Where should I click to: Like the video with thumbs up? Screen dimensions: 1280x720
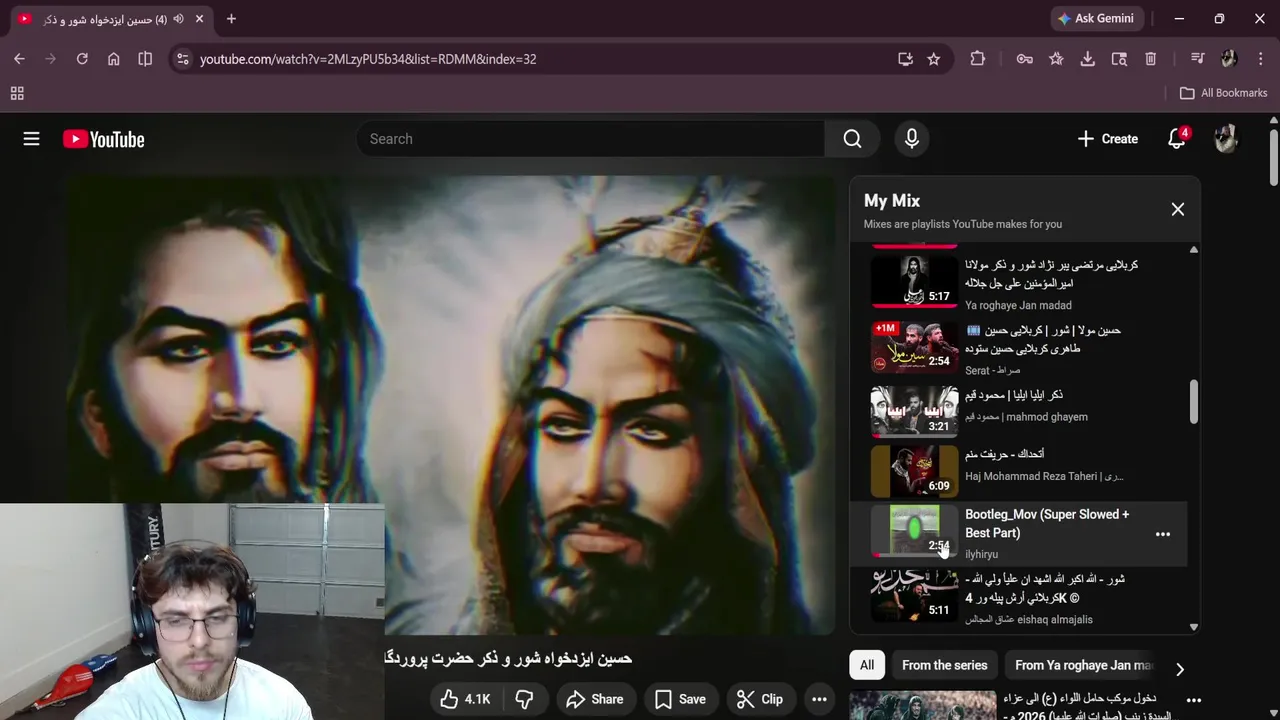click(x=465, y=699)
